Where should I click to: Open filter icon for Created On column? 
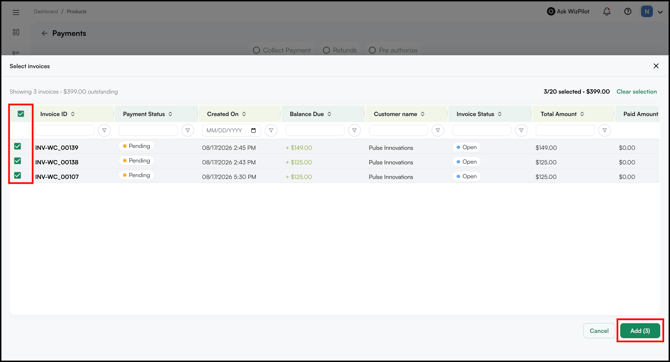coord(271,130)
